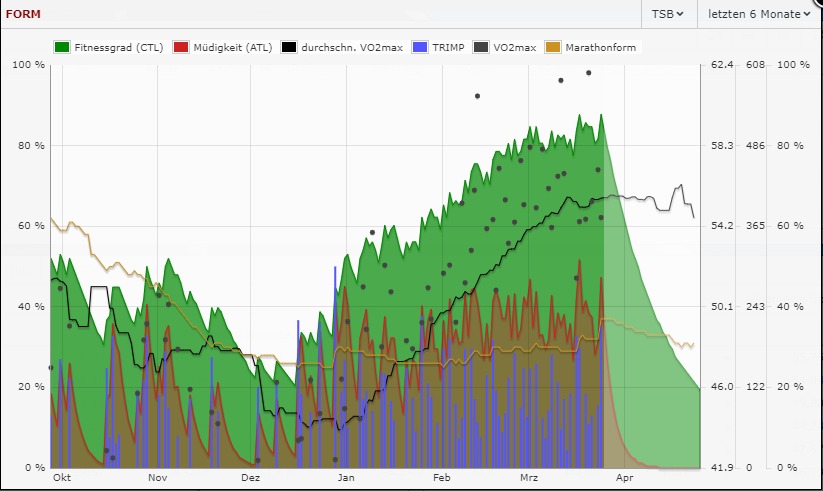Click the FORM panel title
This screenshot has width=823, height=491.
coord(24,14)
